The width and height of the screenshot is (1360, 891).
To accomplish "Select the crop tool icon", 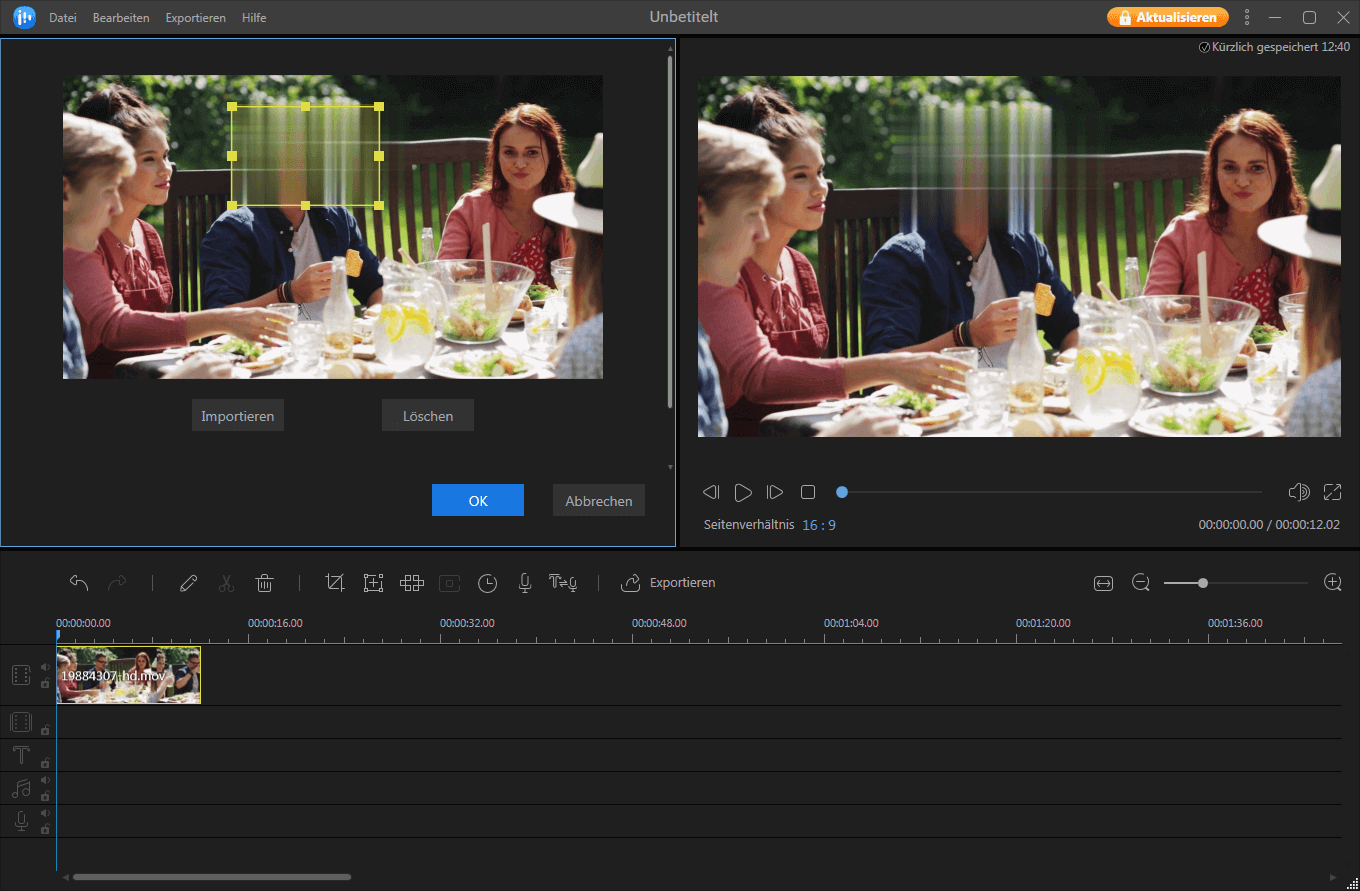I will (335, 583).
